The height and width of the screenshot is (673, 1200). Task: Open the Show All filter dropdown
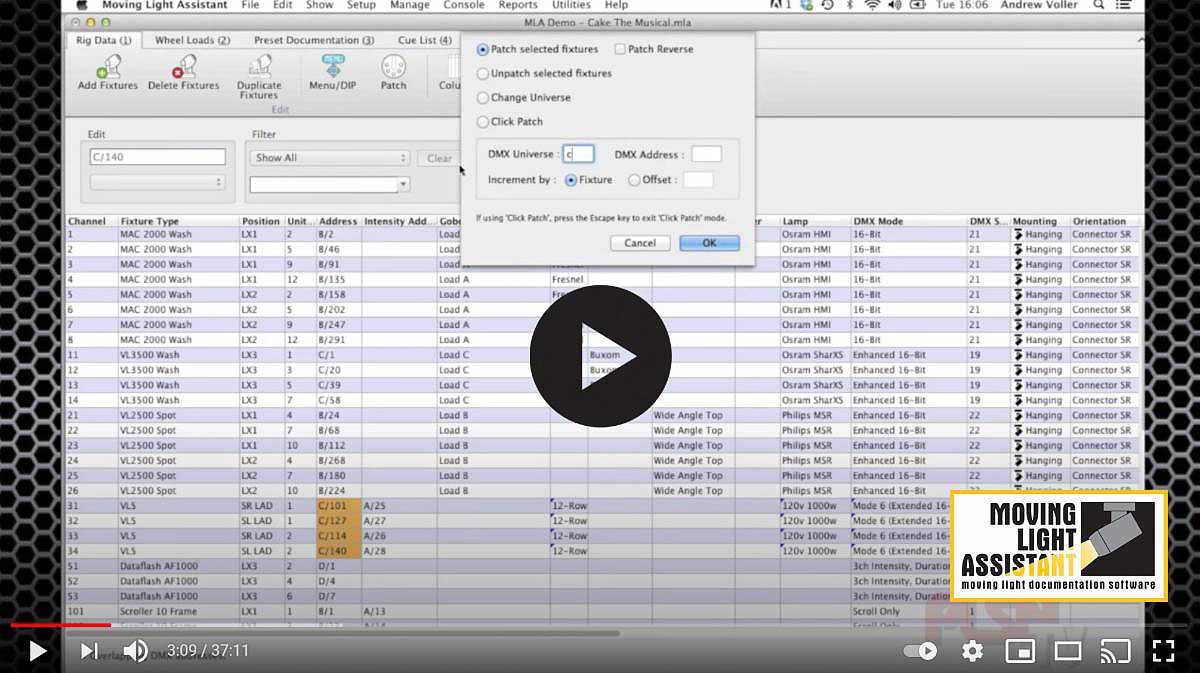click(x=330, y=158)
